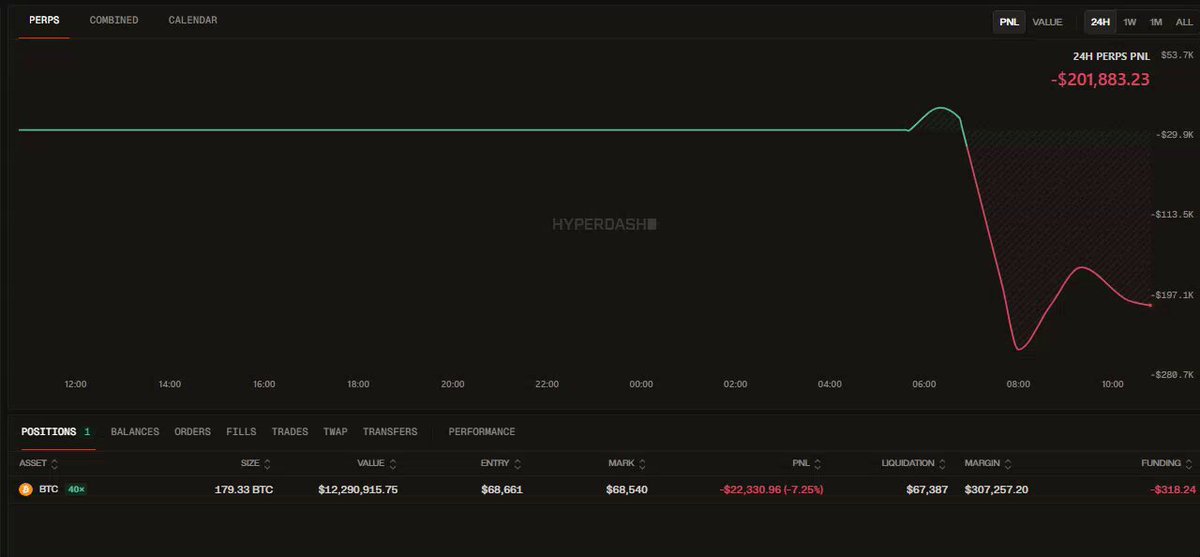This screenshot has height=557, width=1200.
Task: Show the ALL time range
Action: coord(1184,22)
